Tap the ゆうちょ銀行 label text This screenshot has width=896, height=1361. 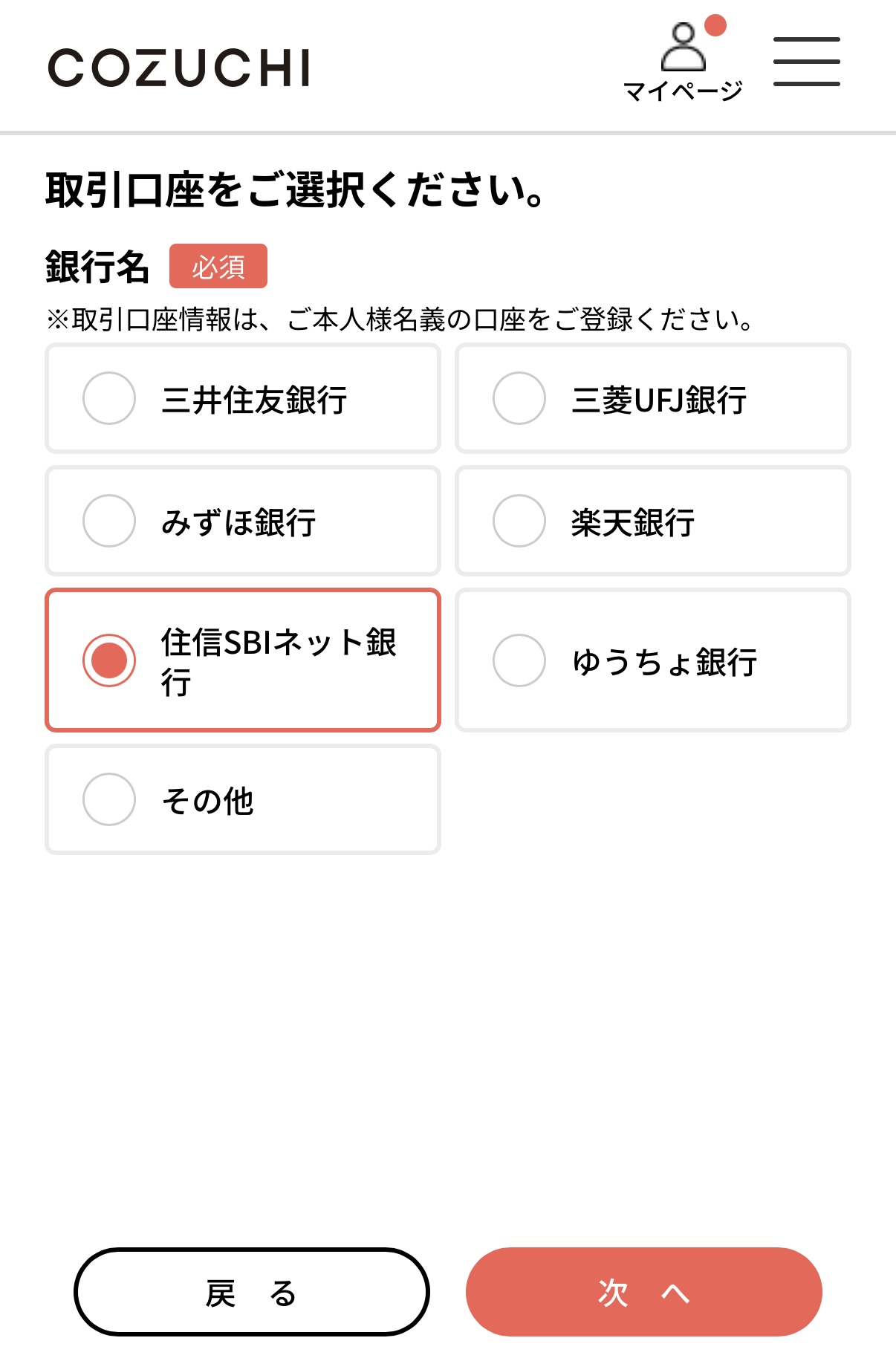[664, 662]
